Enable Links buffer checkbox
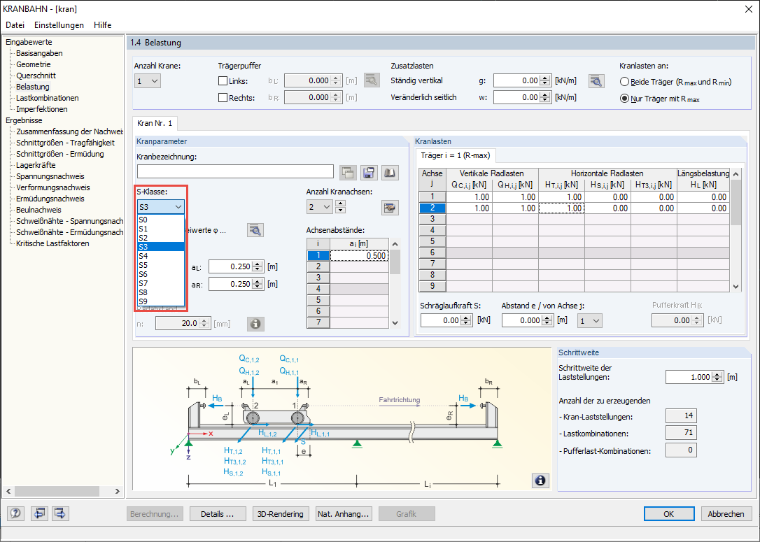This screenshot has width=760, height=542. click(223, 81)
